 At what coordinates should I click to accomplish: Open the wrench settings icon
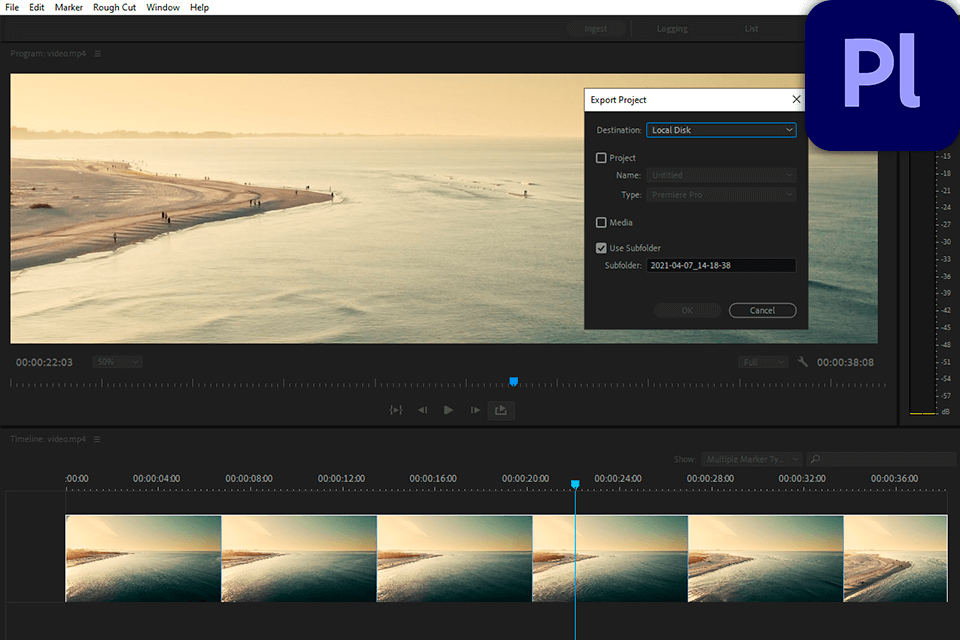click(x=802, y=362)
